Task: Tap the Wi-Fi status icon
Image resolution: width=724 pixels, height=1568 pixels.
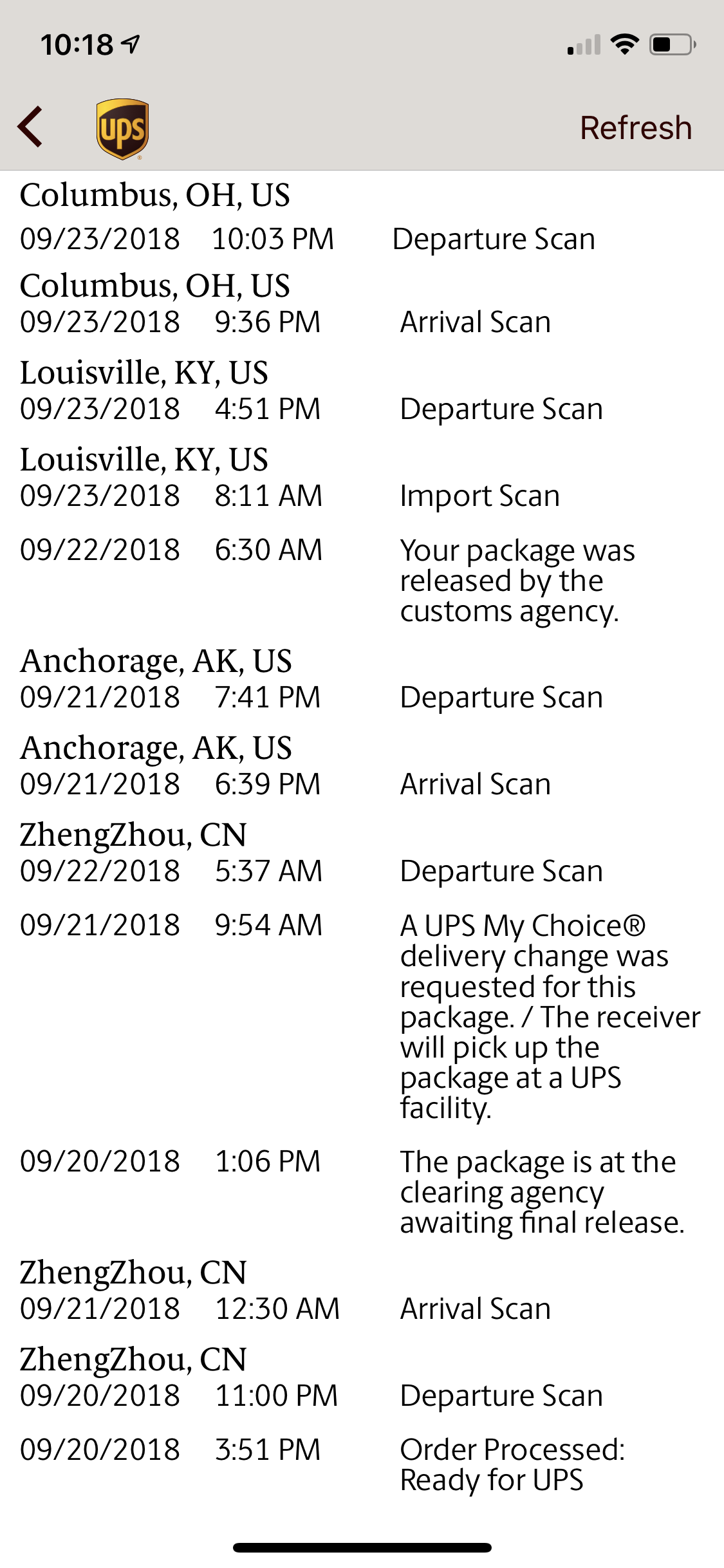Action: pyautogui.click(x=624, y=44)
